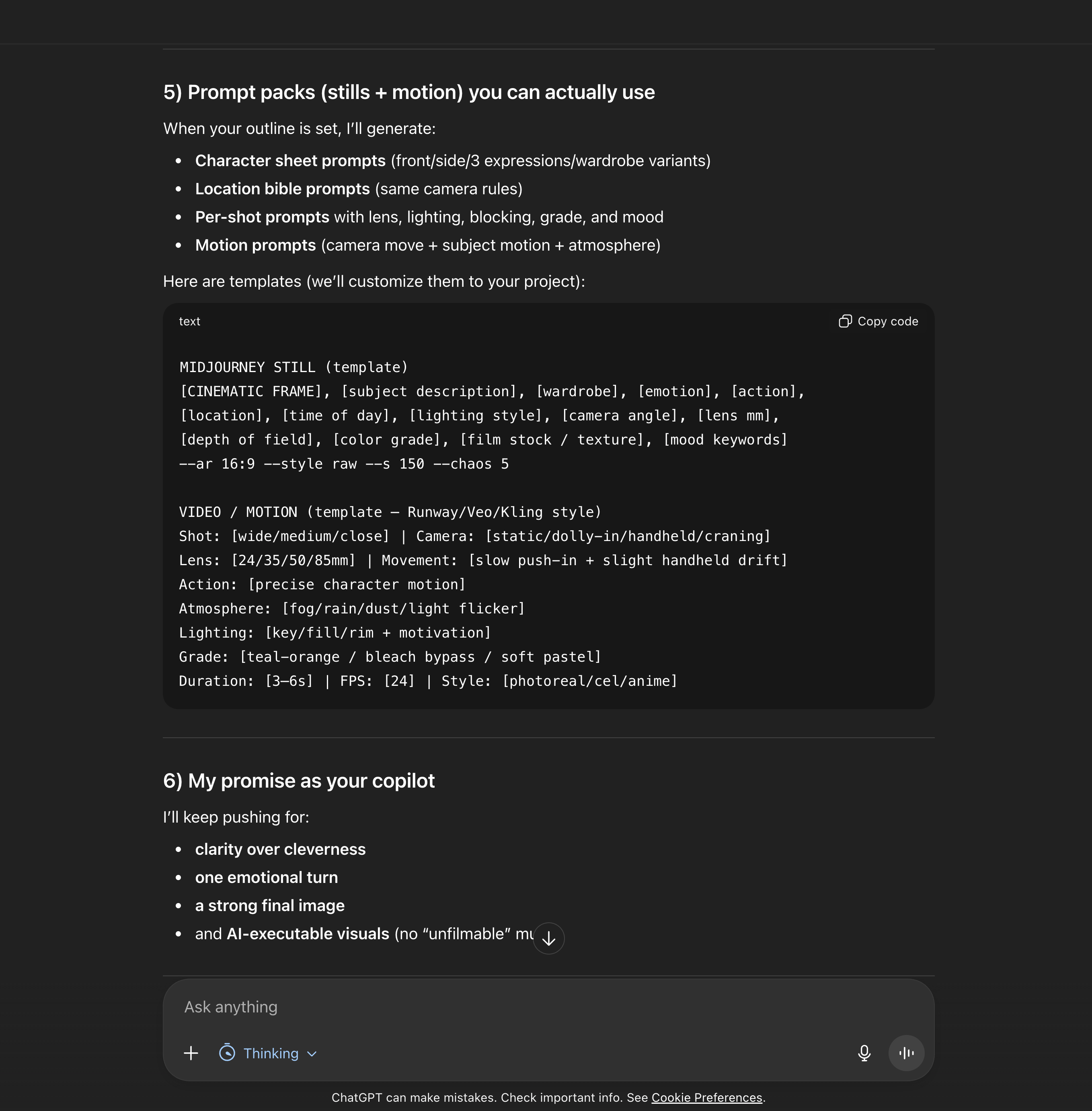
Task: Click the Thinking timer icon
Action: click(227, 1053)
